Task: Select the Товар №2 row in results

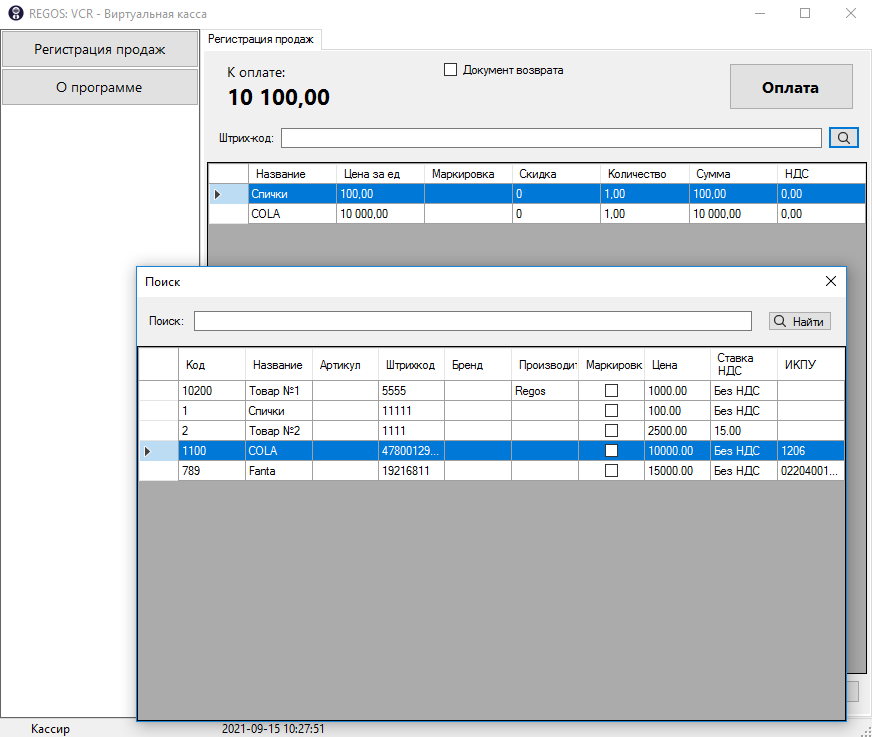Action: 276,431
